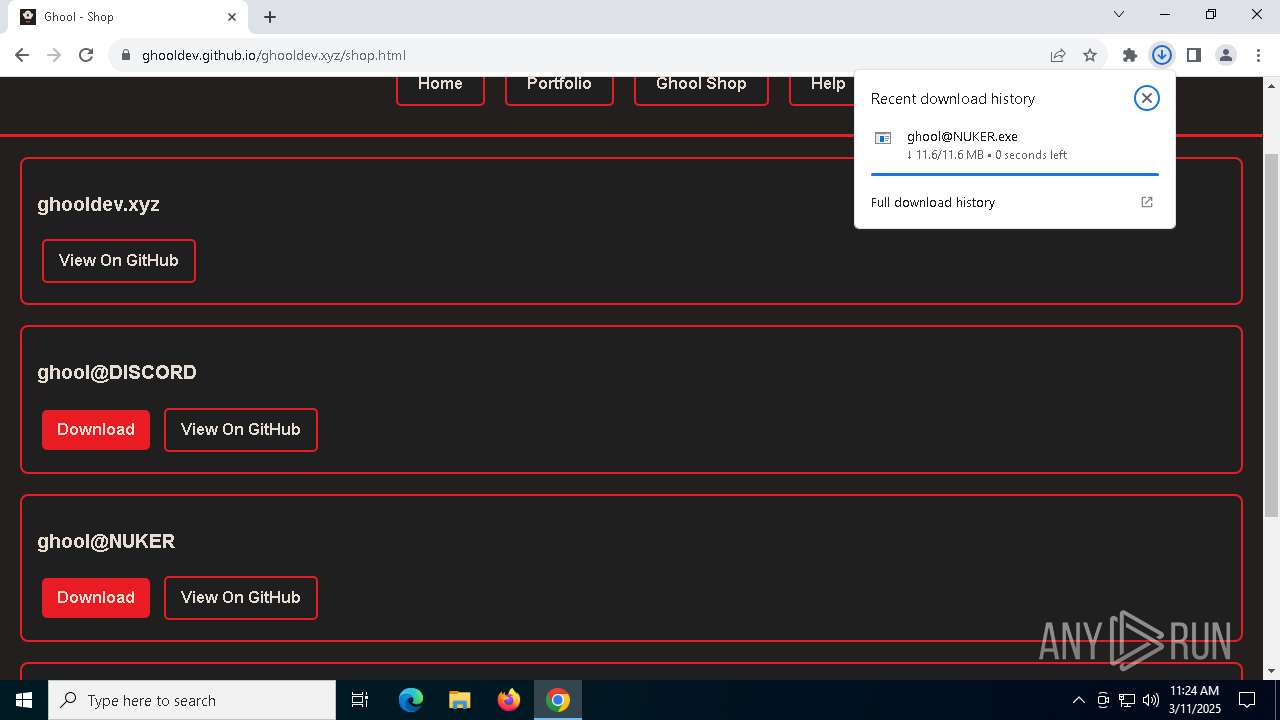1280x720 pixels.
Task: Click the share page icon
Action: point(1058,55)
